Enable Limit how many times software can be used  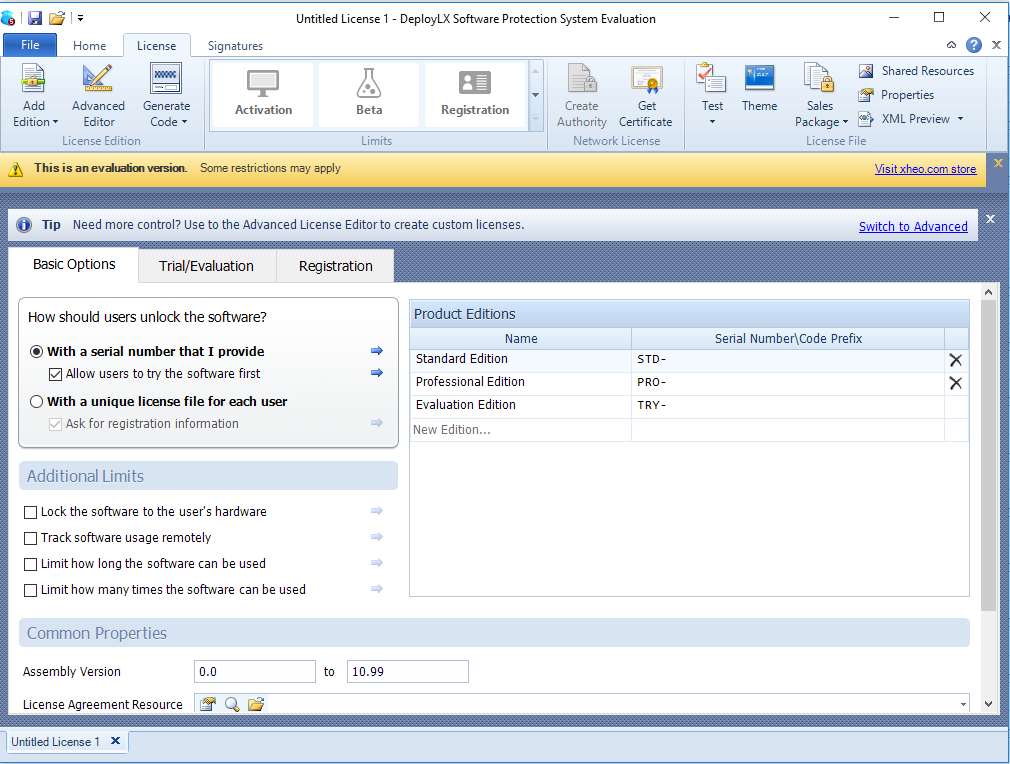pyautogui.click(x=30, y=590)
